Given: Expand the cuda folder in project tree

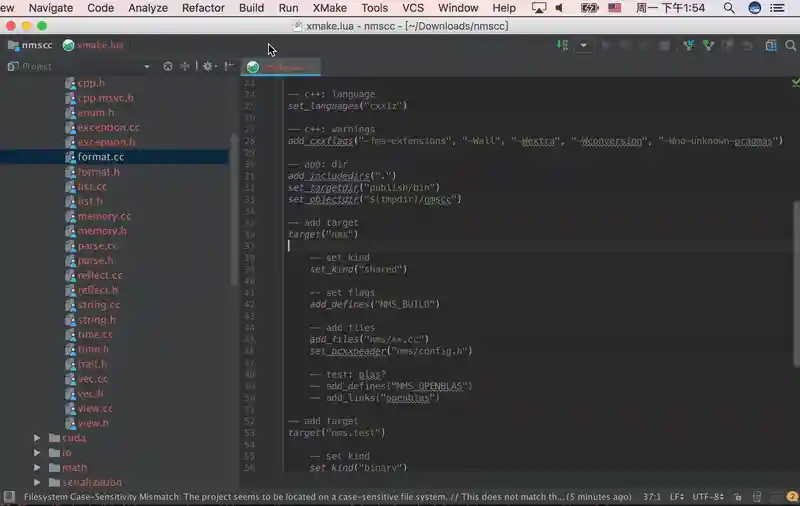Looking at the screenshot, I should [x=38, y=438].
